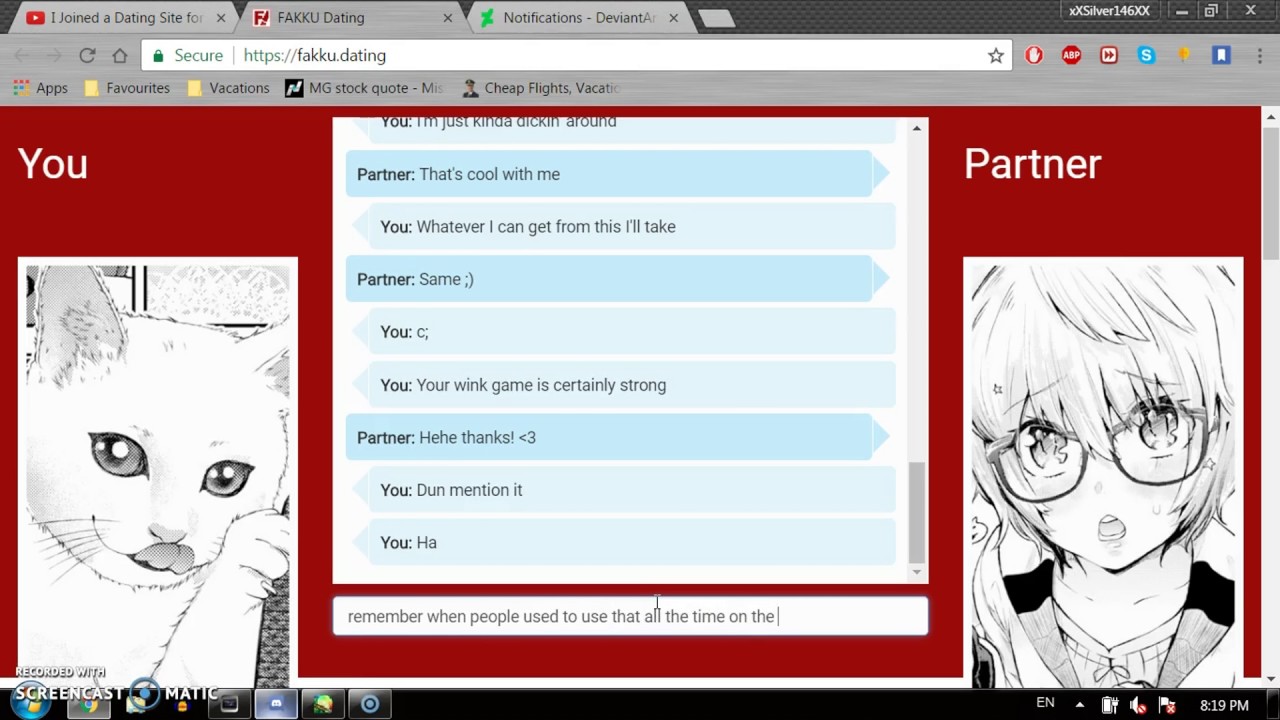The width and height of the screenshot is (1280, 720).
Task: Open the Apps grid in bookmarks bar
Action: (41, 88)
